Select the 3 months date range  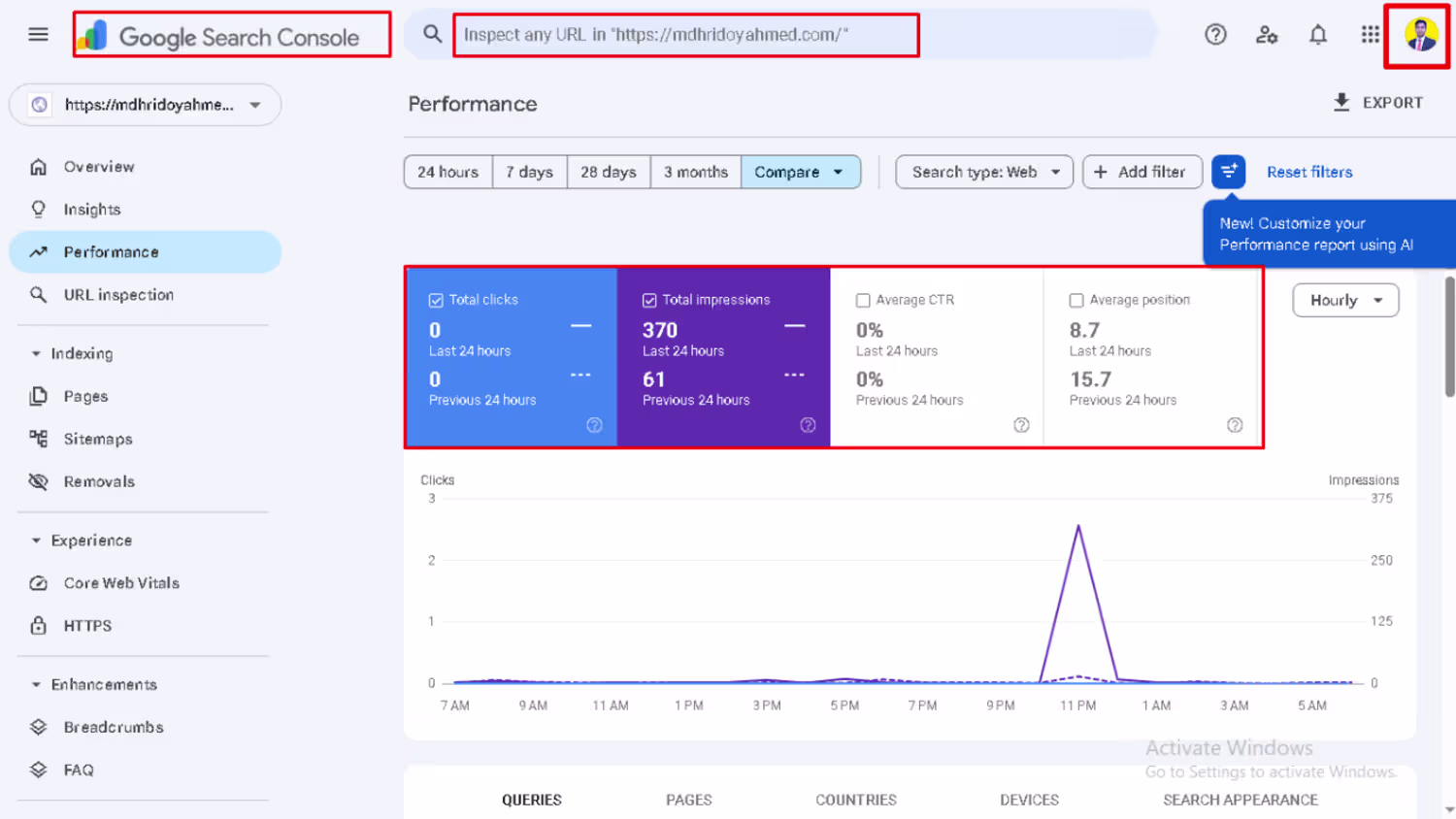coord(696,172)
